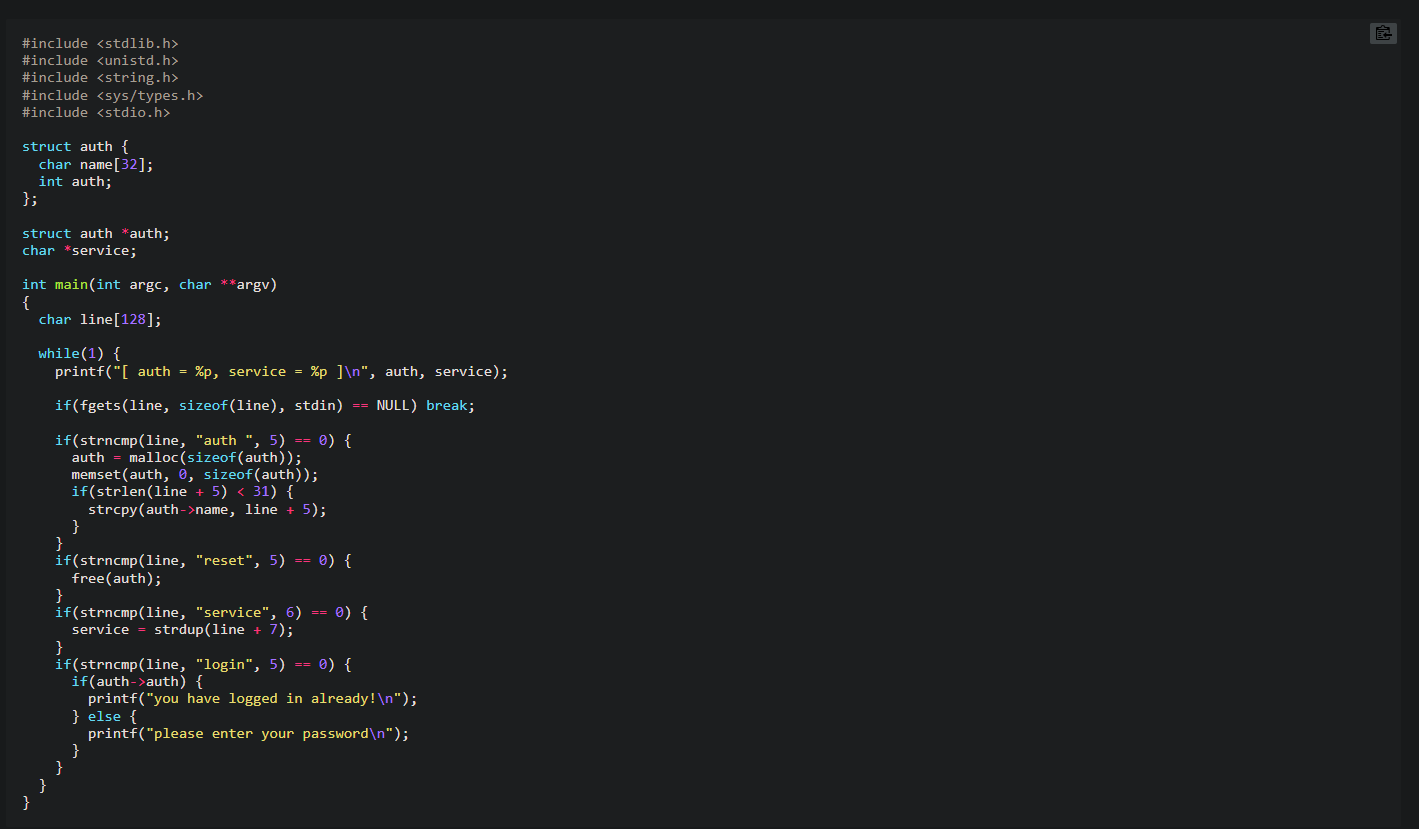Click the 'struct auth {' line
Image resolution: width=1419 pixels, height=829 pixels.
click(76, 147)
